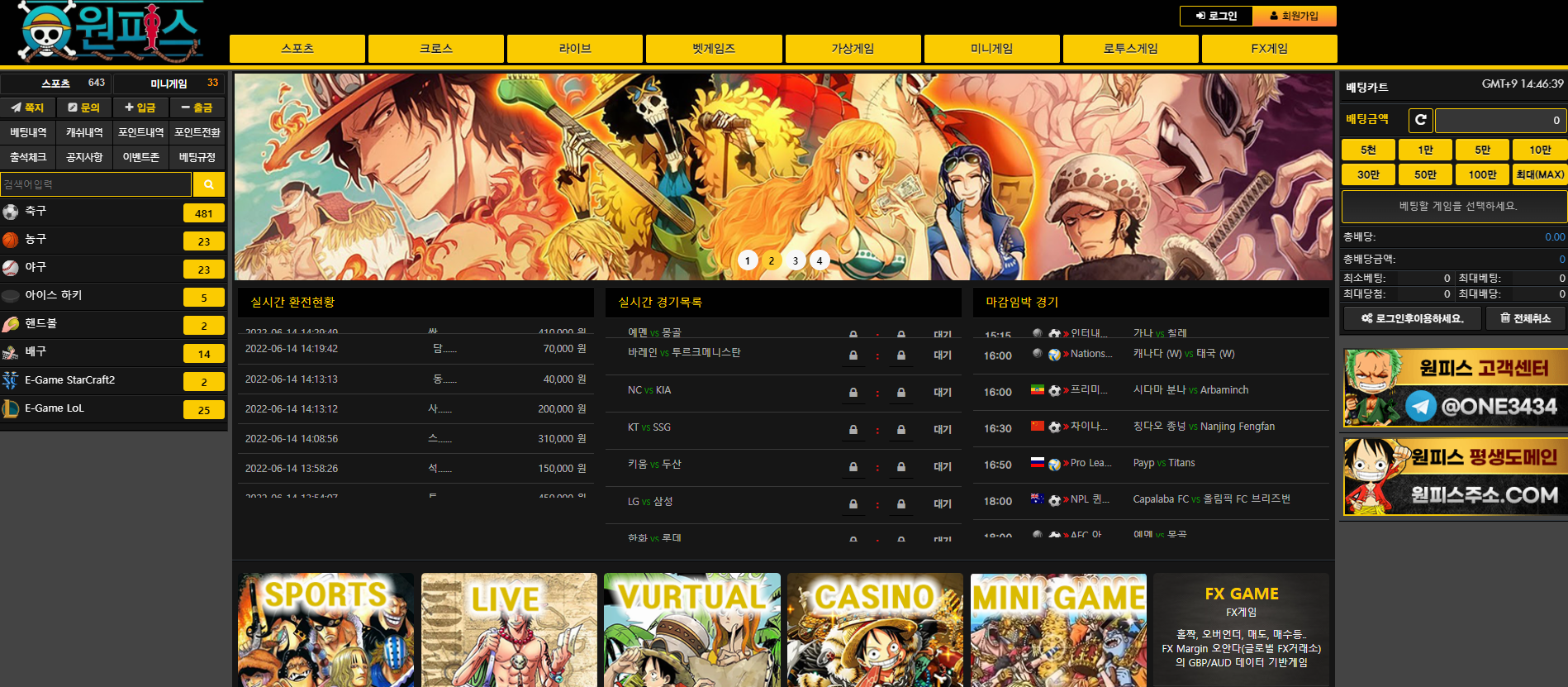Image resolution: width=1568 pixels, height=687 pixels.
Task: Open the 크로스 menu
Action: 436,49
